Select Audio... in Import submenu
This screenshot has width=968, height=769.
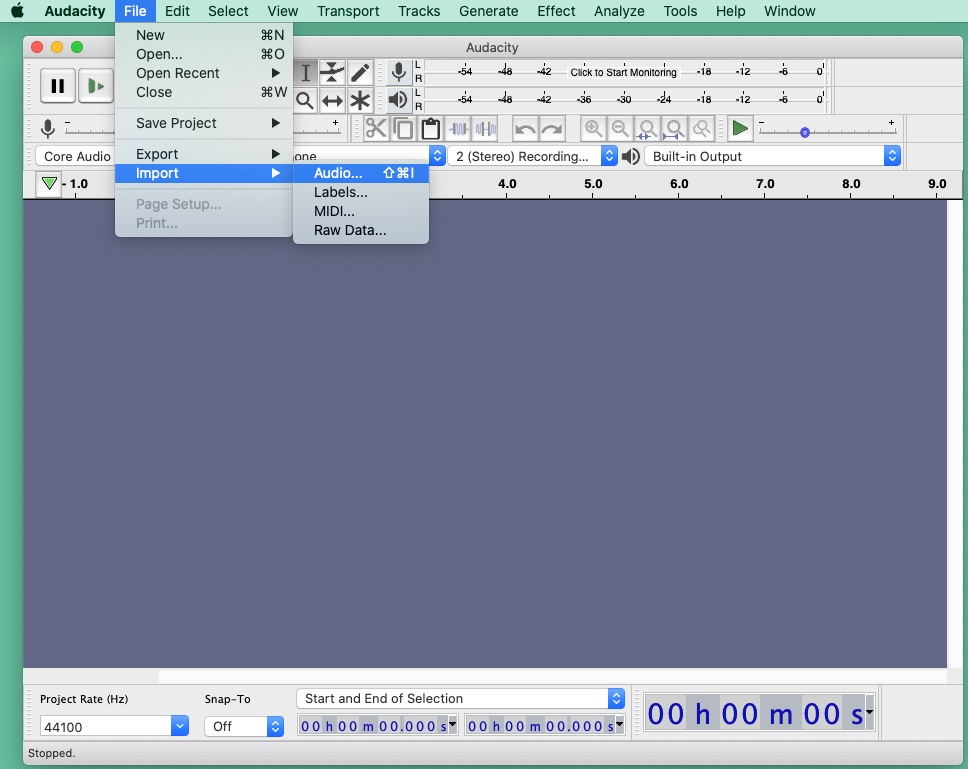pos(361,173)
